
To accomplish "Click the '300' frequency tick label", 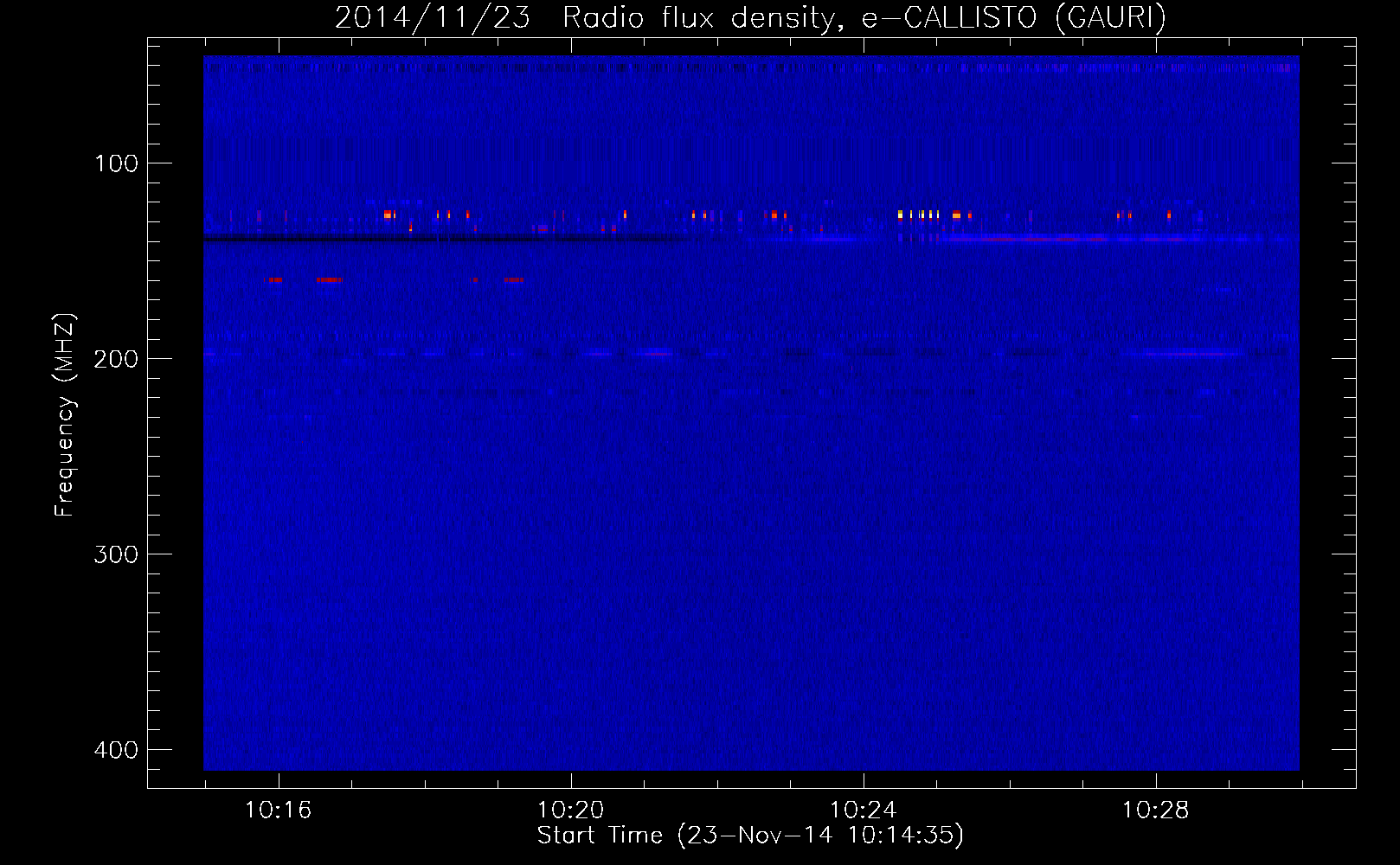I will (x=116, y=554).
